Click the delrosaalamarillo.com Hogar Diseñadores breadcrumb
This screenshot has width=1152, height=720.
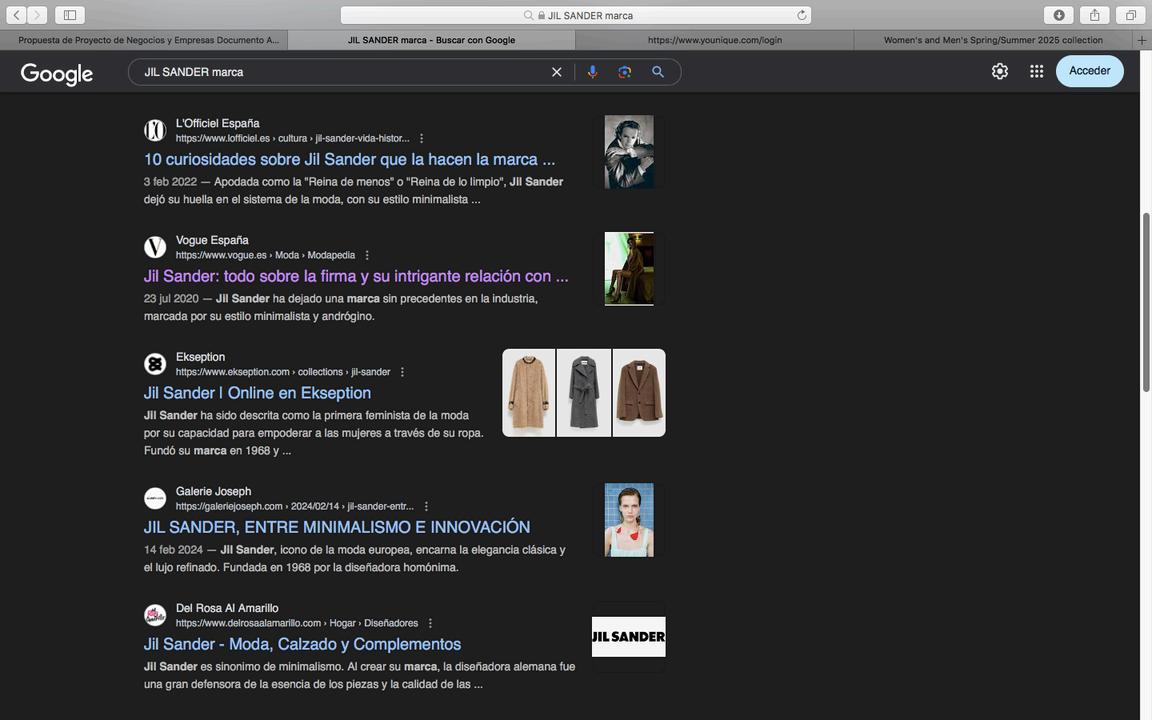[x=297, y=624]
